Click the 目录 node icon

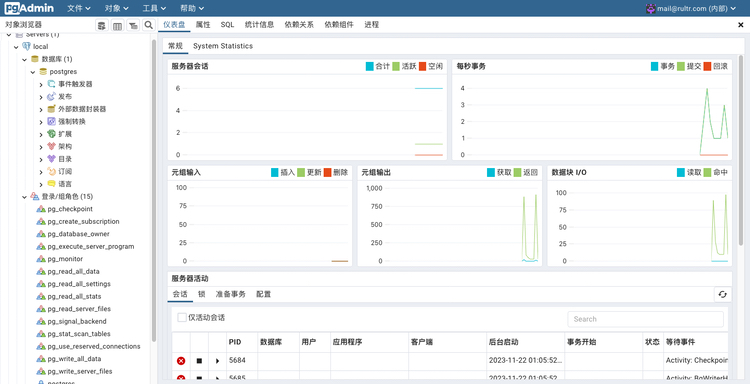pos(51,159)
